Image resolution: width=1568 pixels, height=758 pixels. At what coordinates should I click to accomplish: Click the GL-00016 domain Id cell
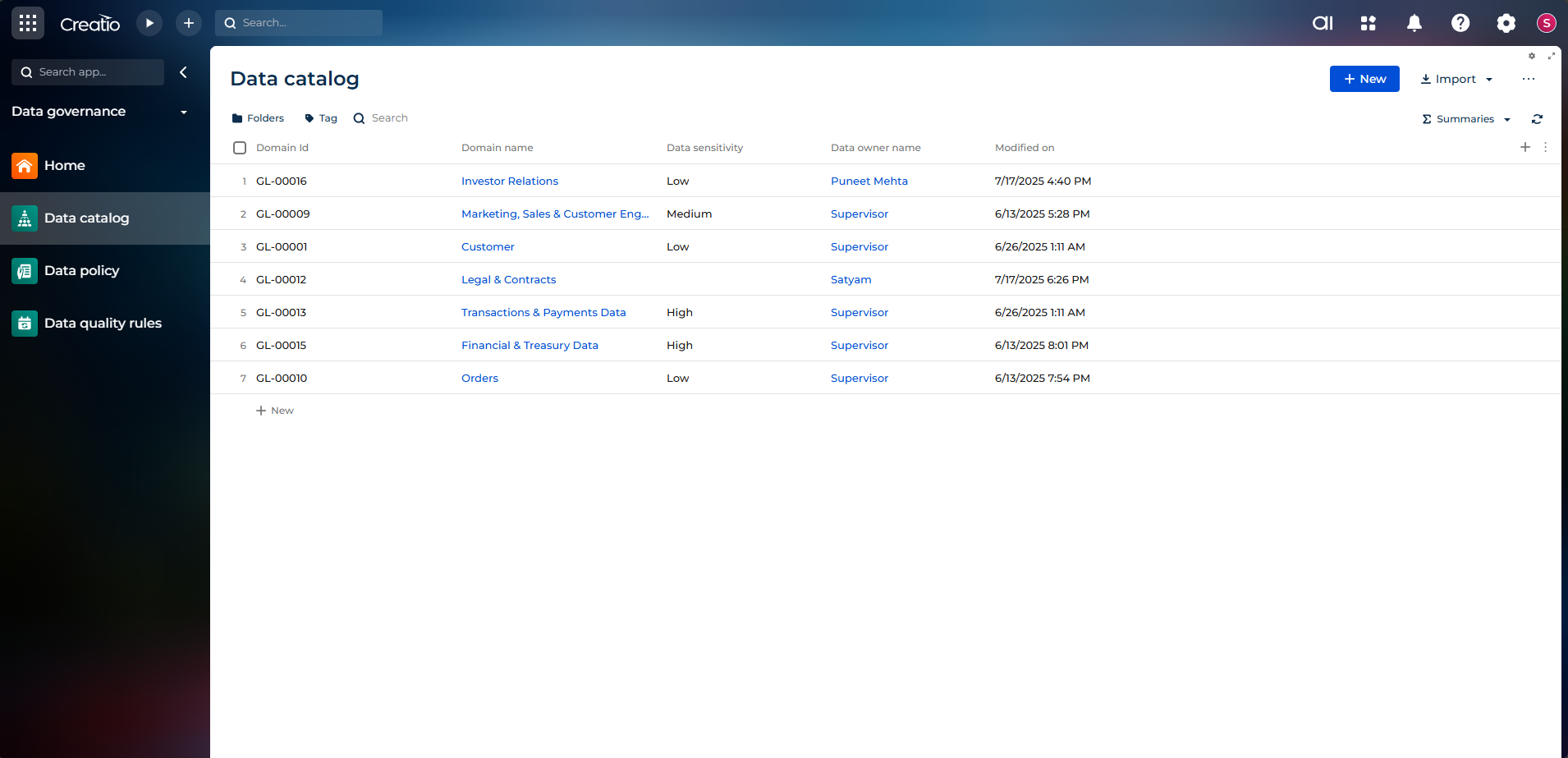[x=282, y=181]
